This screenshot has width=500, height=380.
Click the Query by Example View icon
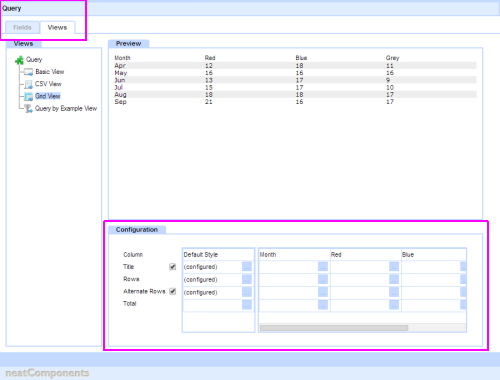click(x=29, y=109)
